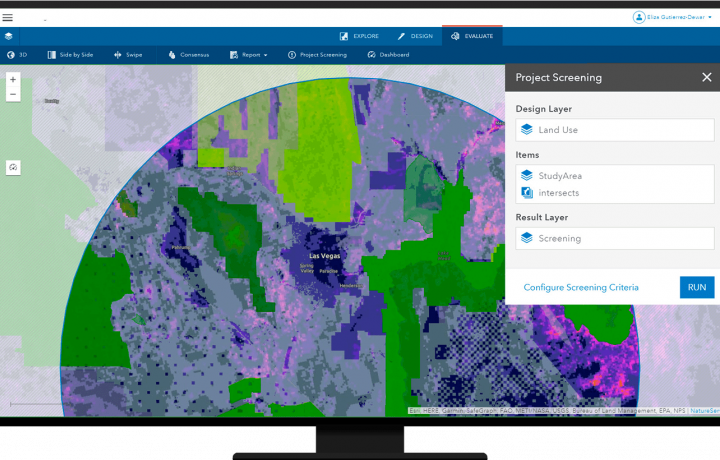Click the intersects icon

tap(527, 193)
